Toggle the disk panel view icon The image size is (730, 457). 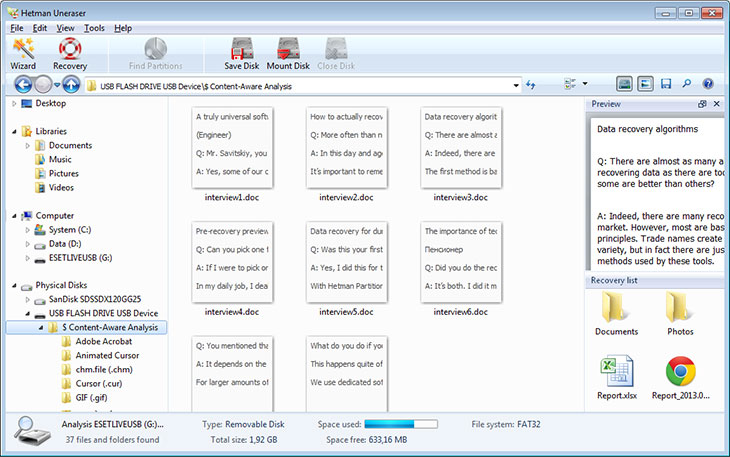click(x=624, y=84)
